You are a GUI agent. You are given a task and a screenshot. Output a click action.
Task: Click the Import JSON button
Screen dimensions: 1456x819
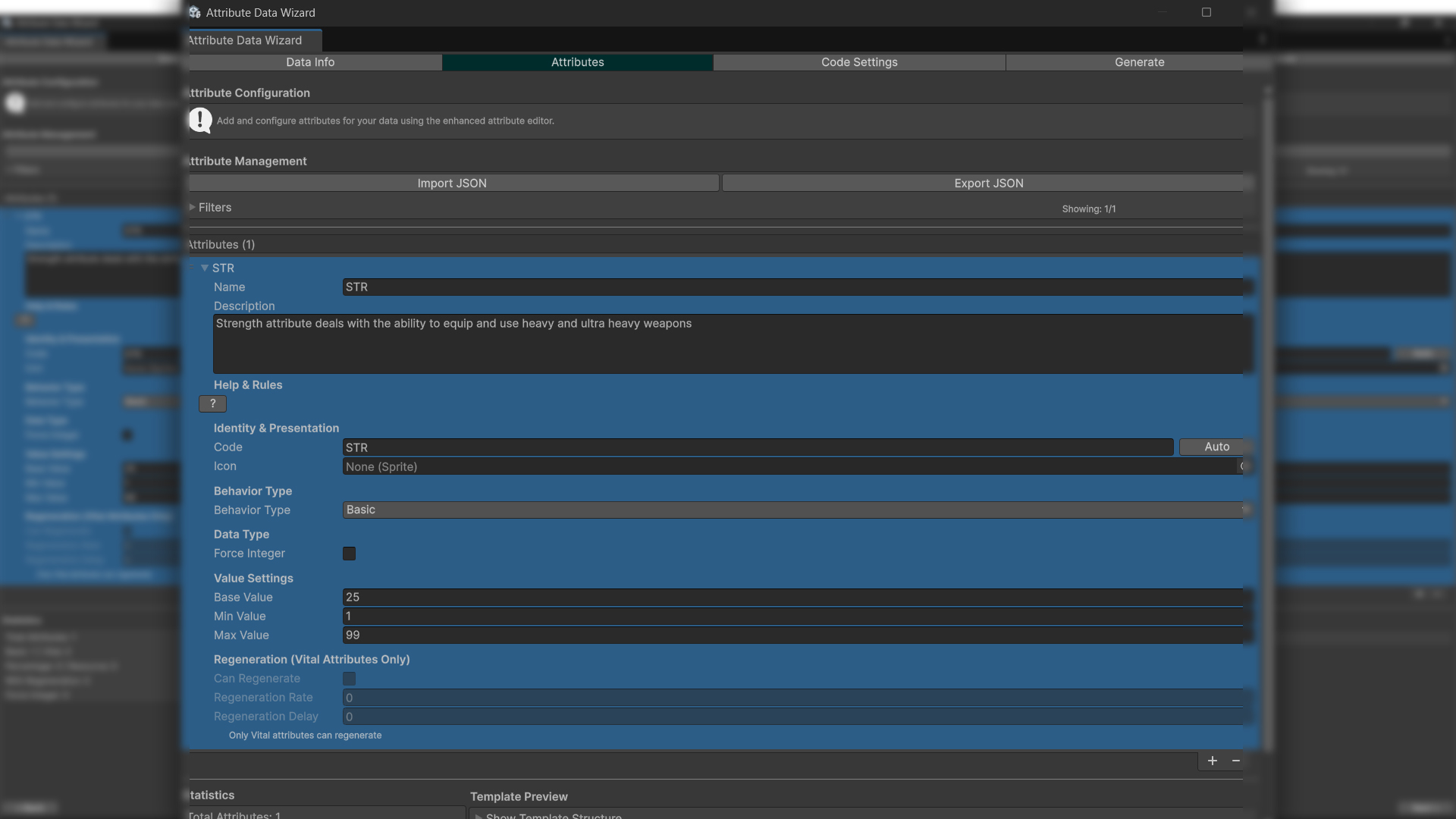[452, 183]
